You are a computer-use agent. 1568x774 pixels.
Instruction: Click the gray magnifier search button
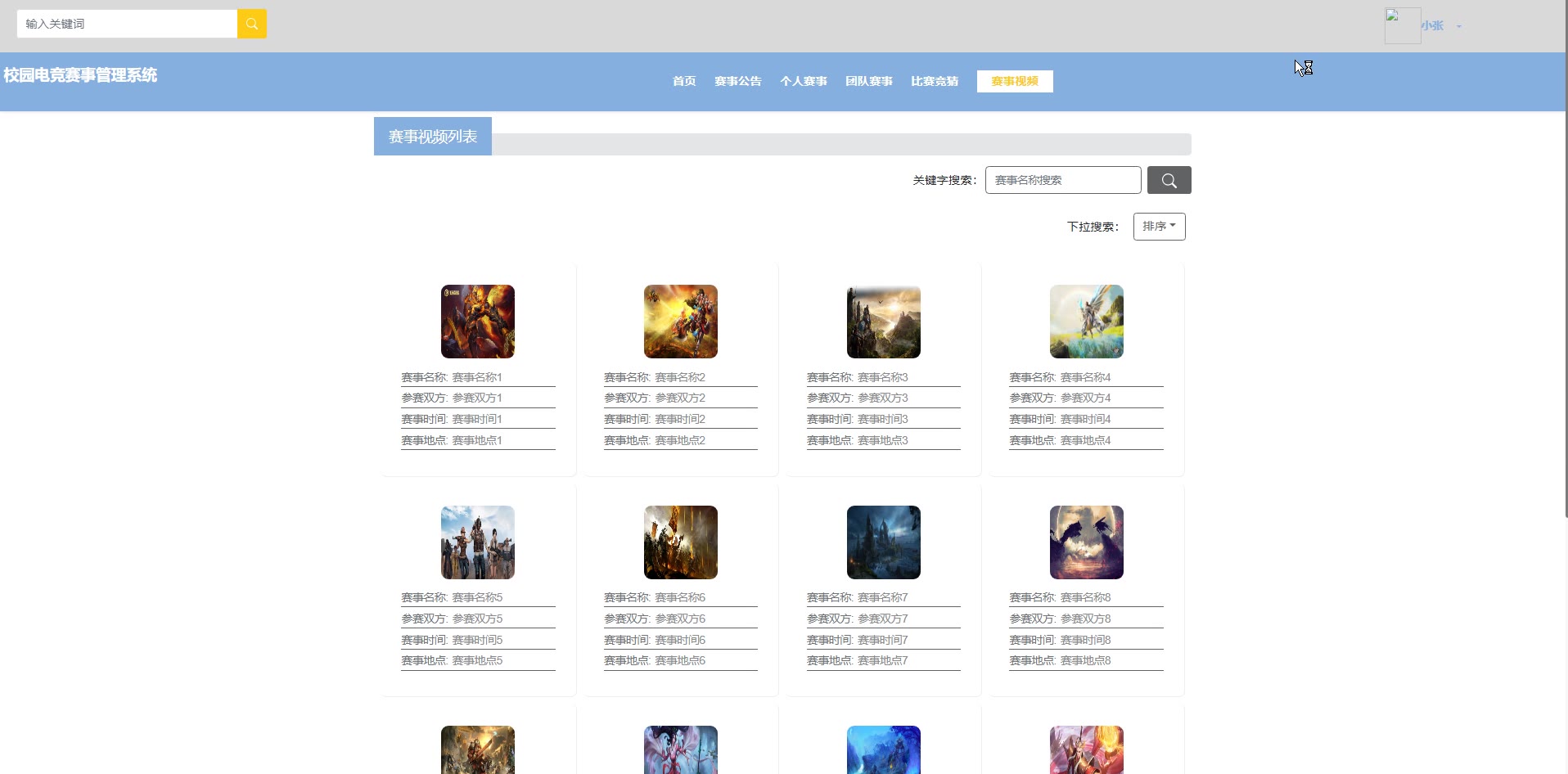pos(1169,180)
